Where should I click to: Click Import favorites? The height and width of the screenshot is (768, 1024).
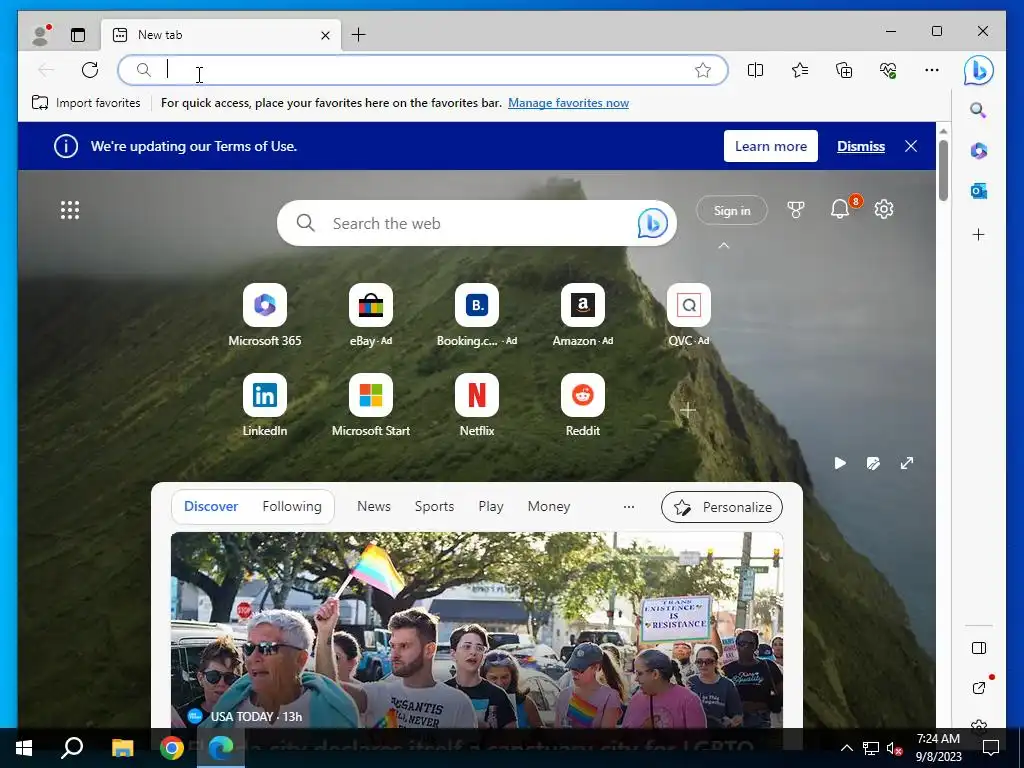[86, 103]
